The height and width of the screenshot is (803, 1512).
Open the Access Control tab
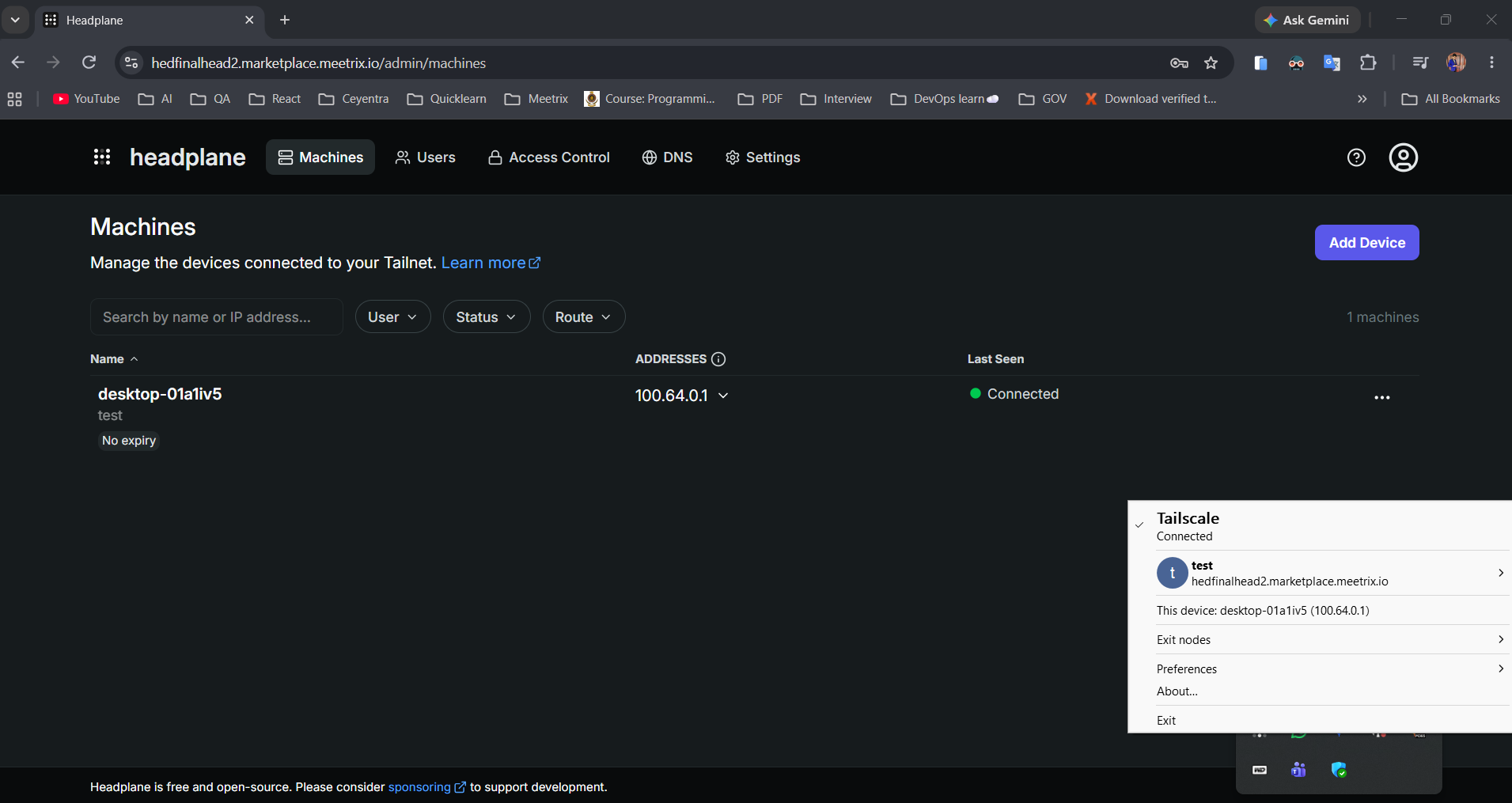(549, 157)
